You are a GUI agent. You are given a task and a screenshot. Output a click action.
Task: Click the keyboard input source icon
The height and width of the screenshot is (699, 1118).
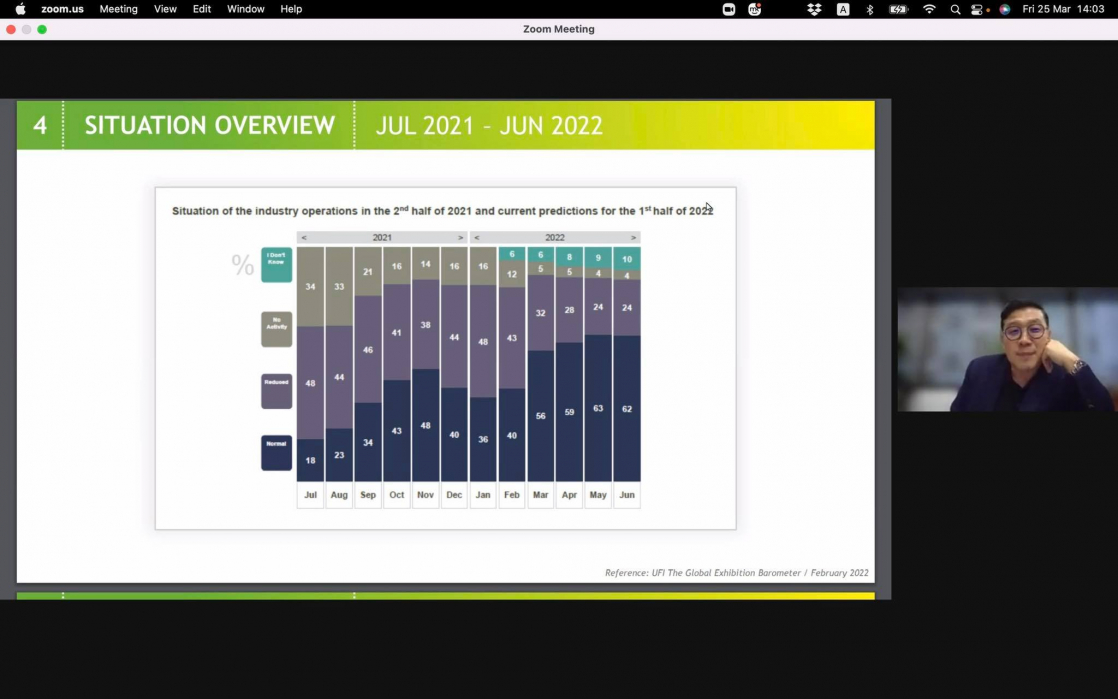click(x=843, y=9)
